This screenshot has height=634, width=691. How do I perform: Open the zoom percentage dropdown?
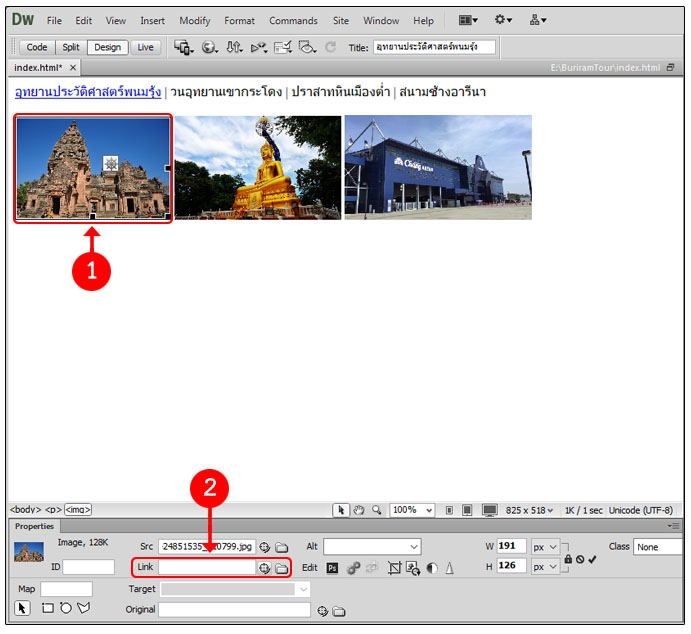(412, 510)
